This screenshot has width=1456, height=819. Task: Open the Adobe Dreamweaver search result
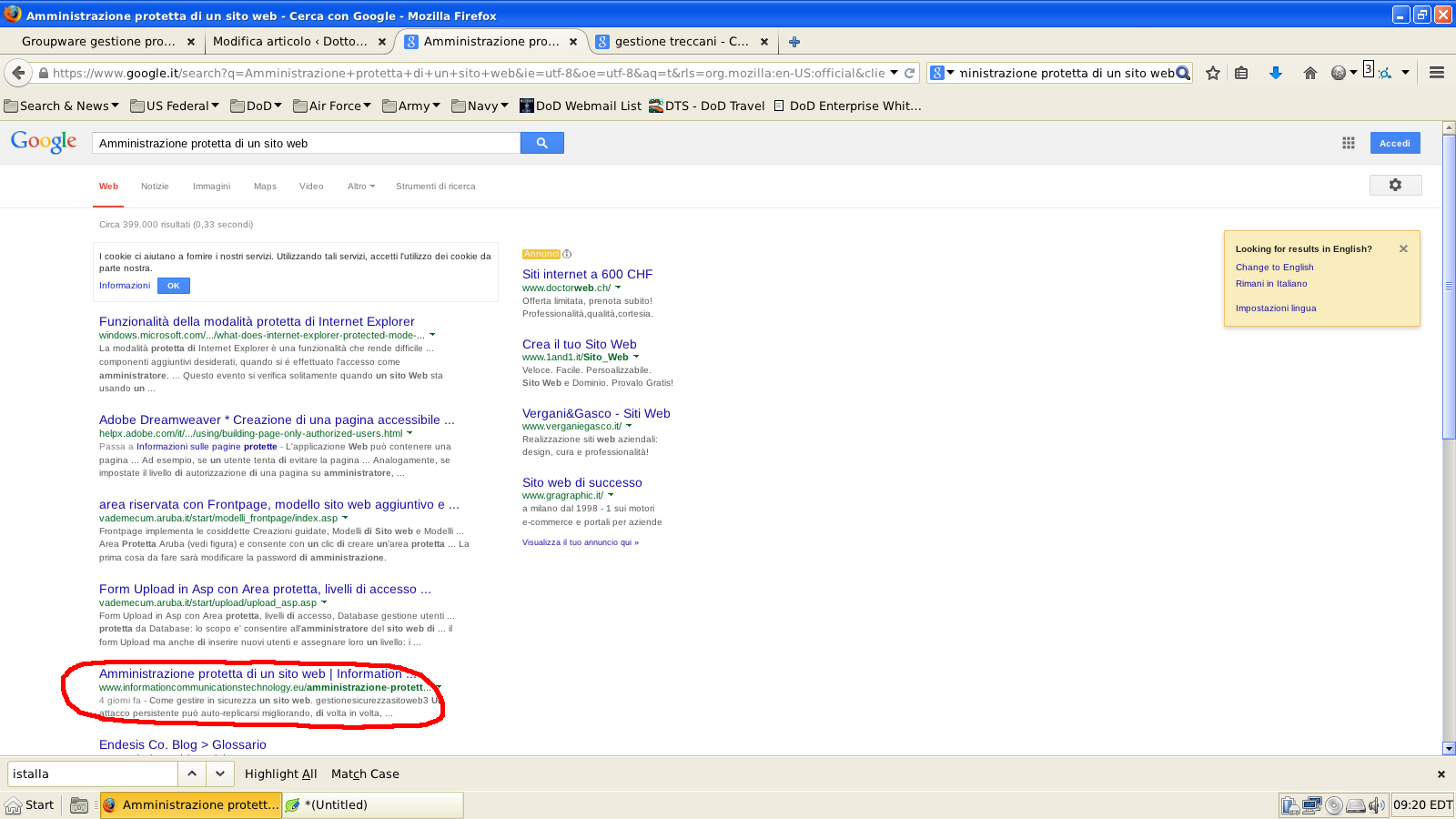[277, 420]
